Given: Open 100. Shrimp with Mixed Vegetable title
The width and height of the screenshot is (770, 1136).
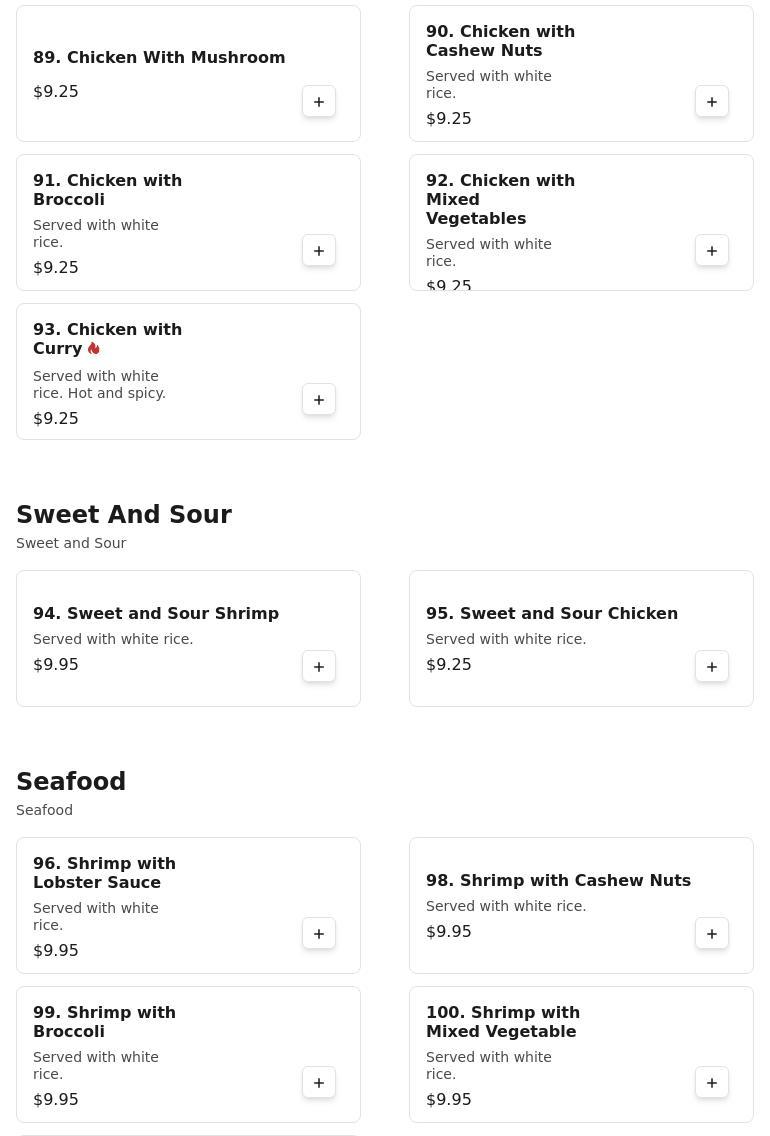Looking at the screenshot, I should click(x=503, y=1021).
